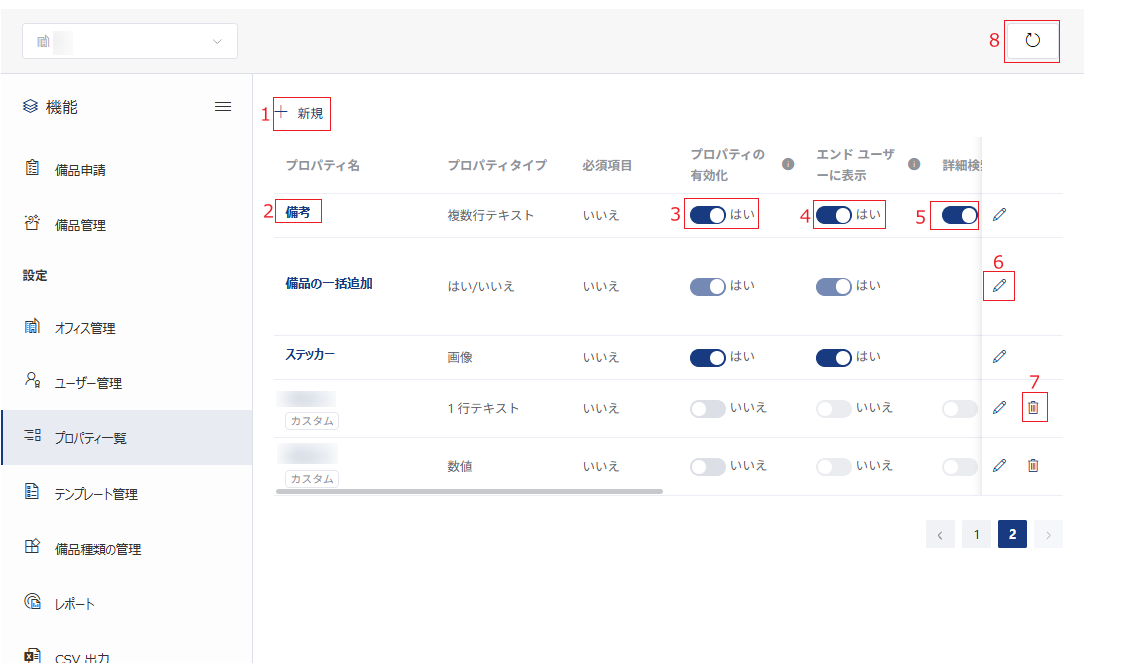Open the 備品の一括追加 property link

(328, 284)
